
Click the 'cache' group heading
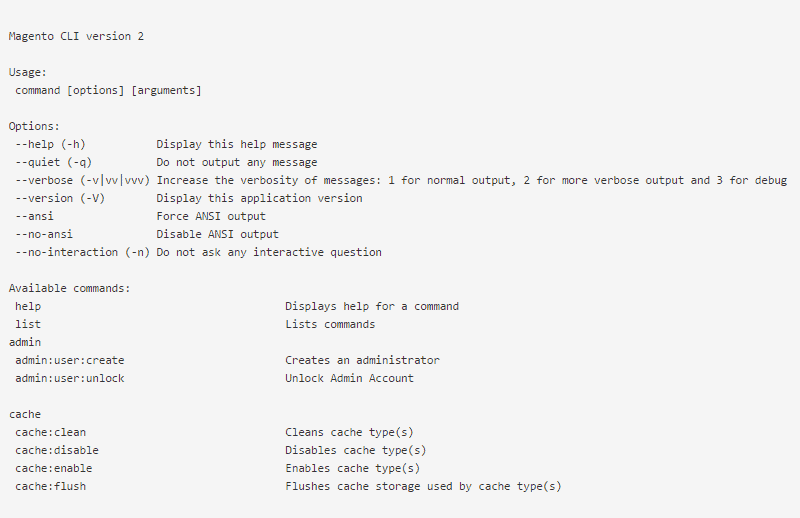(x=24, y=415)
